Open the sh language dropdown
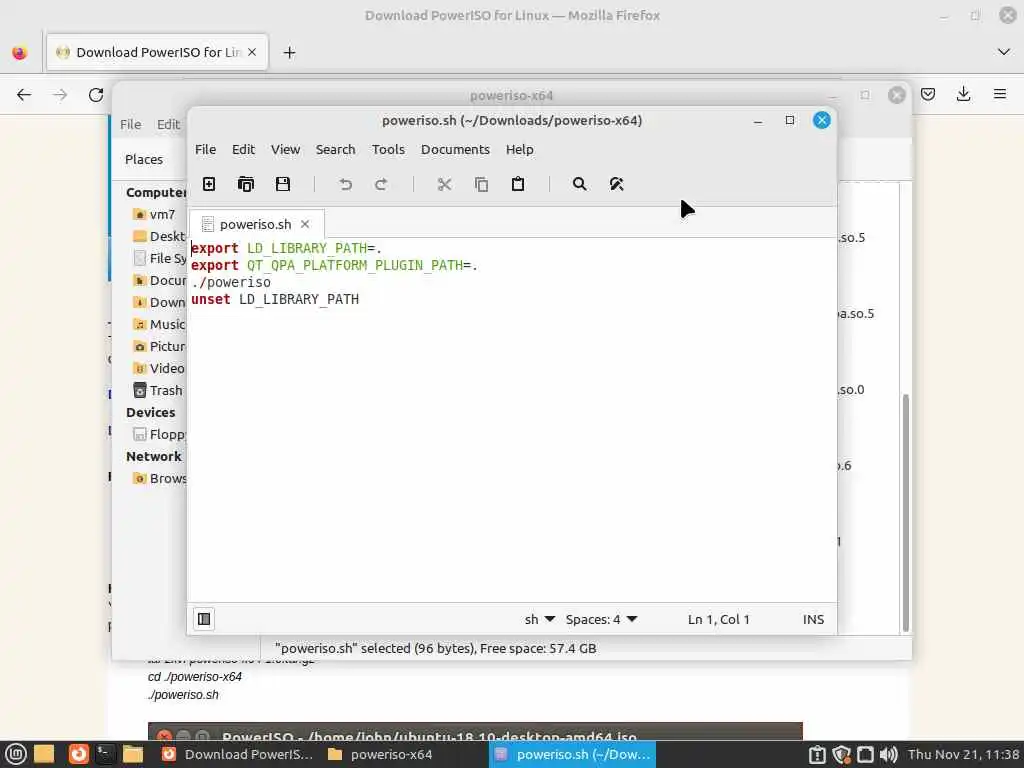Viewport: 1024px width, 768px height. tap(539, 619)
